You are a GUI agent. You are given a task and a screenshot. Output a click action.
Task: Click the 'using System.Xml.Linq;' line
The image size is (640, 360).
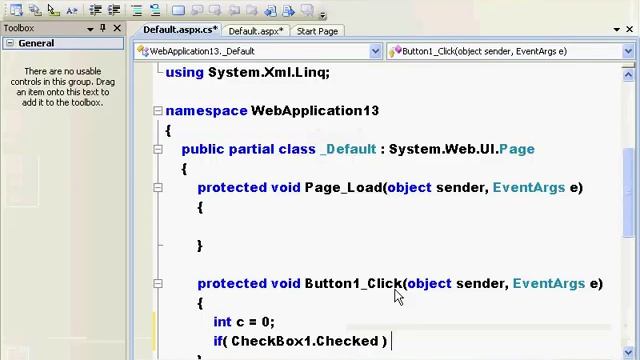tap(247, 73)
